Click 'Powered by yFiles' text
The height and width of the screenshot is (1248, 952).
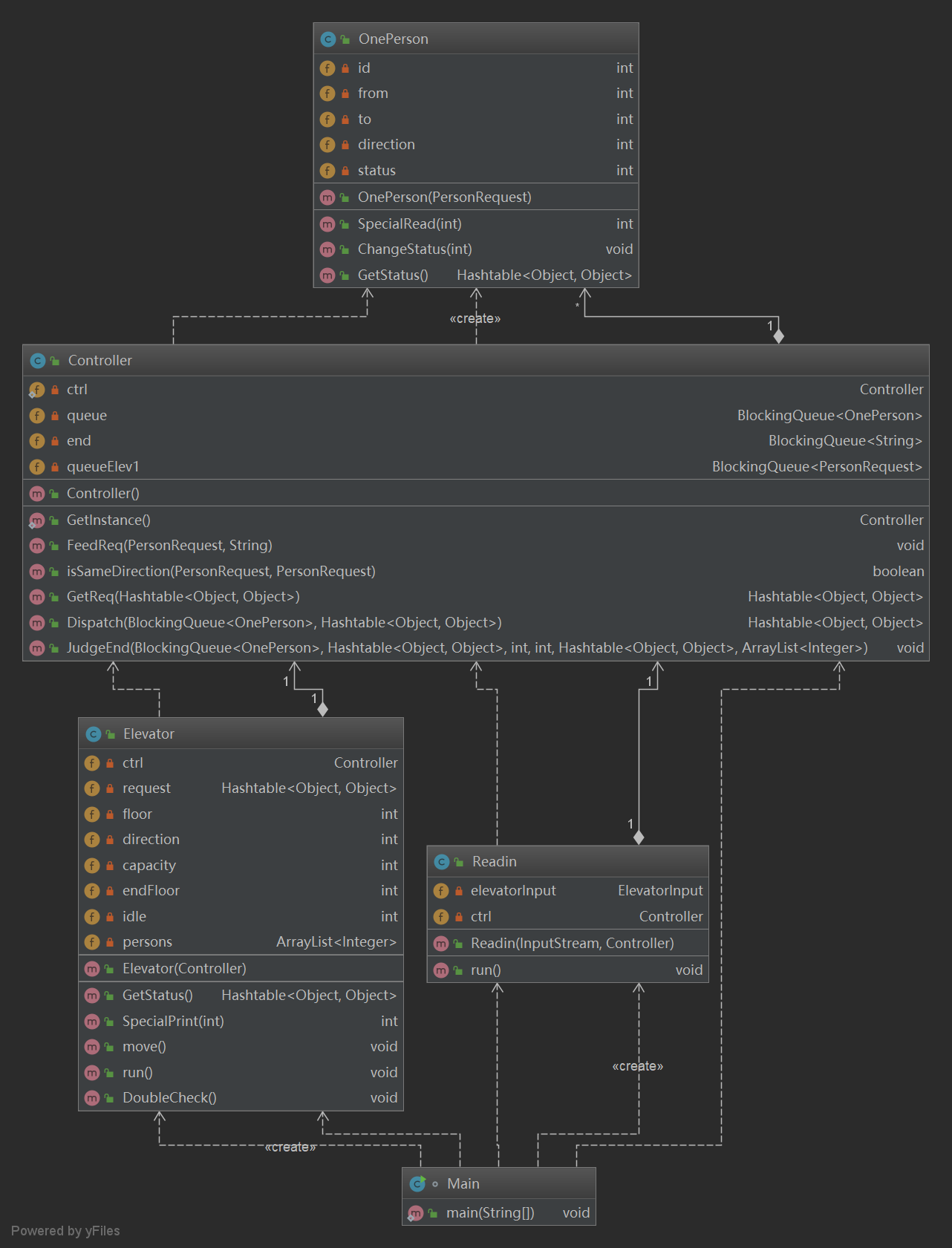click(x=65, y=1230)
